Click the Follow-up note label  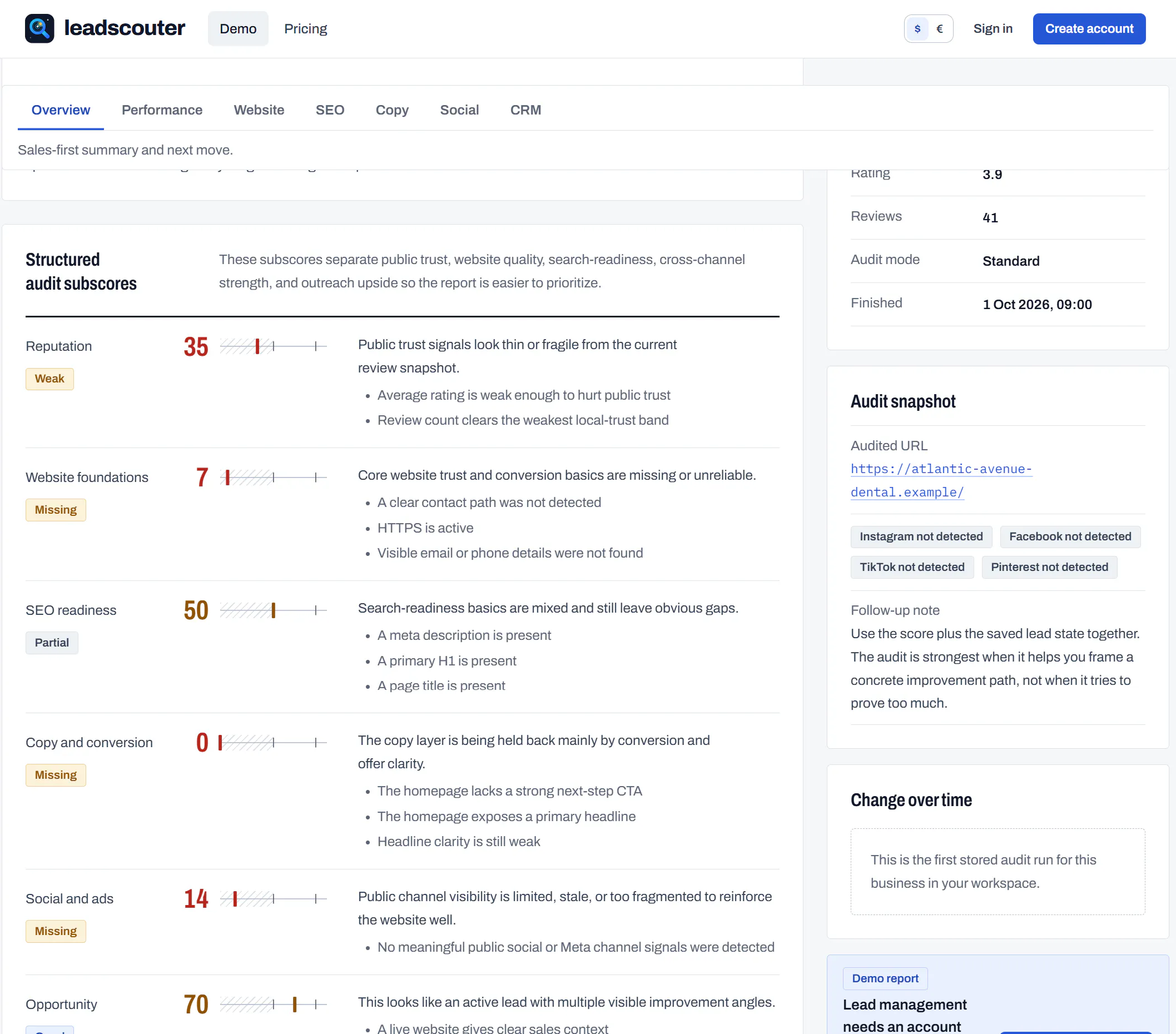coord(895,610)
